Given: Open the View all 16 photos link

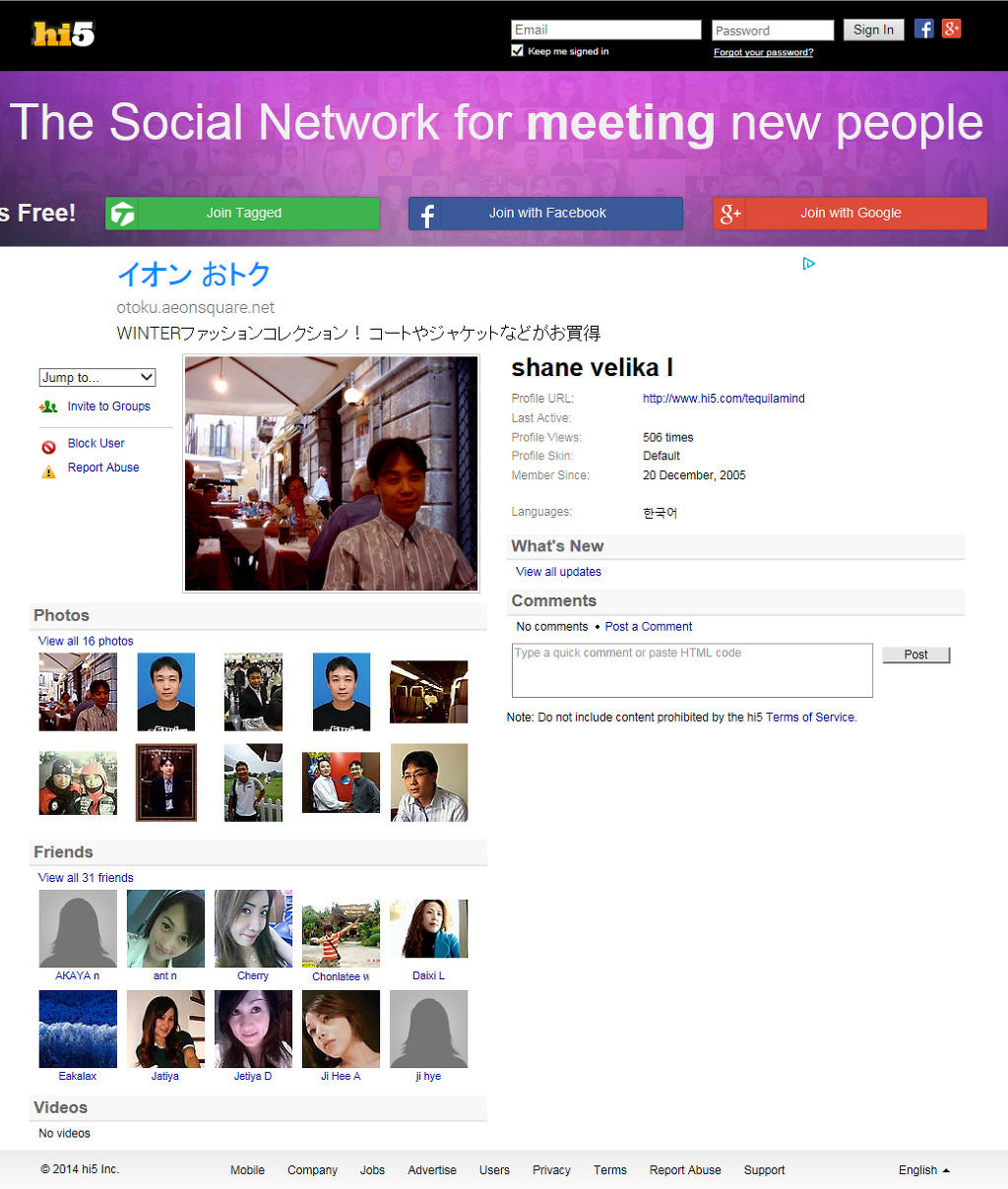Looking at the screenshot, I should point(86,641).
